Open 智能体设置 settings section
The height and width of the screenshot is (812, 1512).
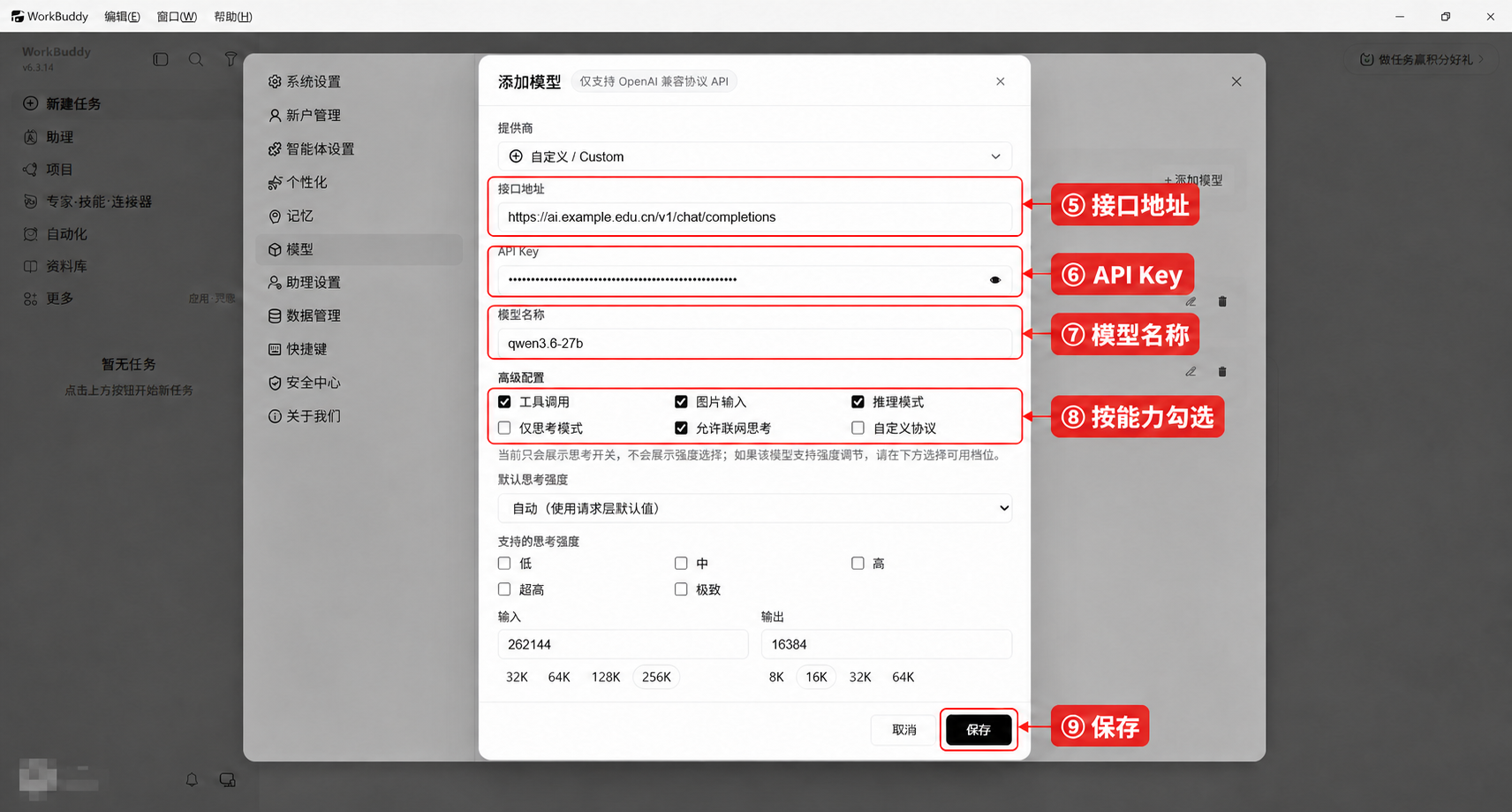coord(359,148)
